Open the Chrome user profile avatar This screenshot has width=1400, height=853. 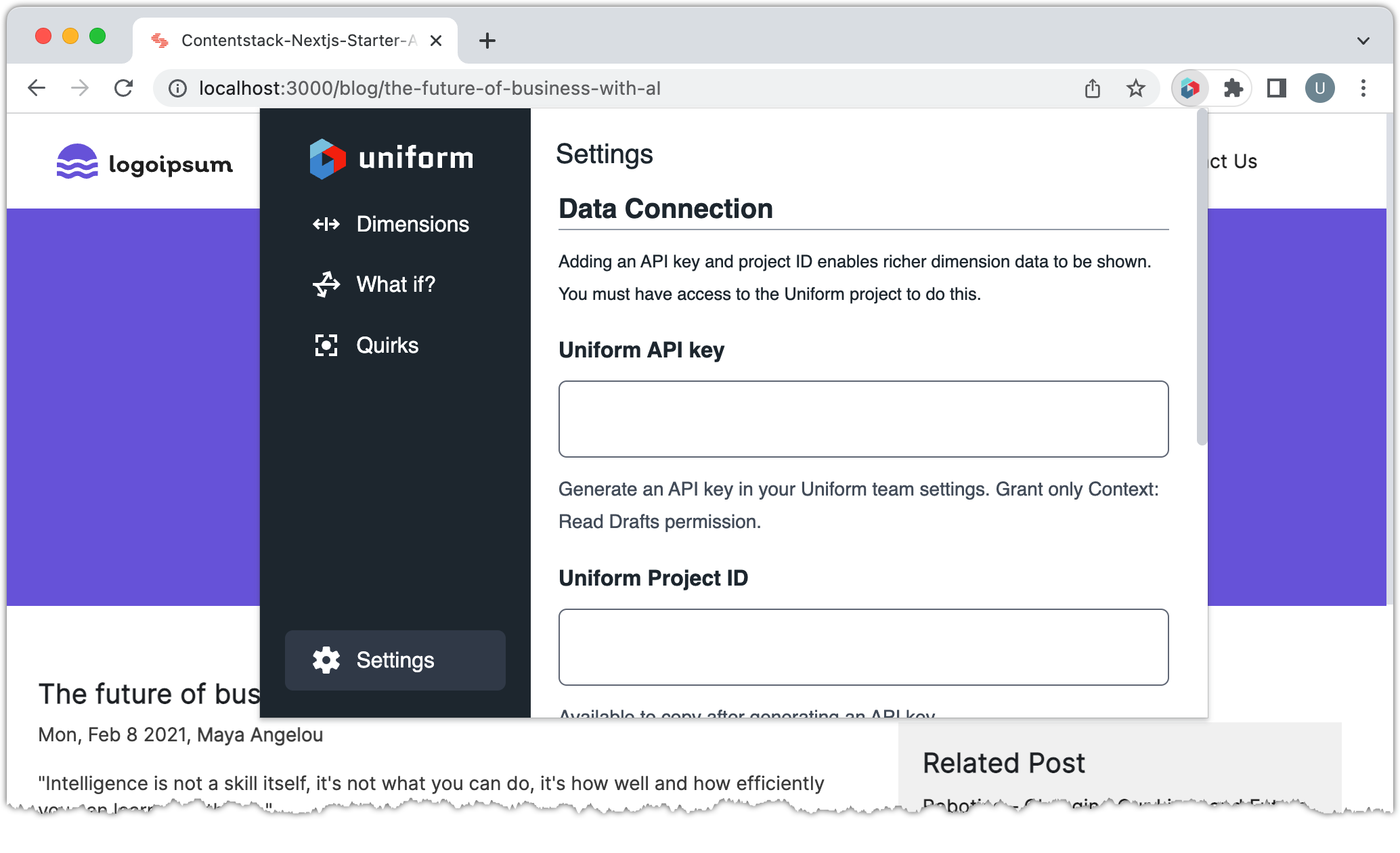1319,88
